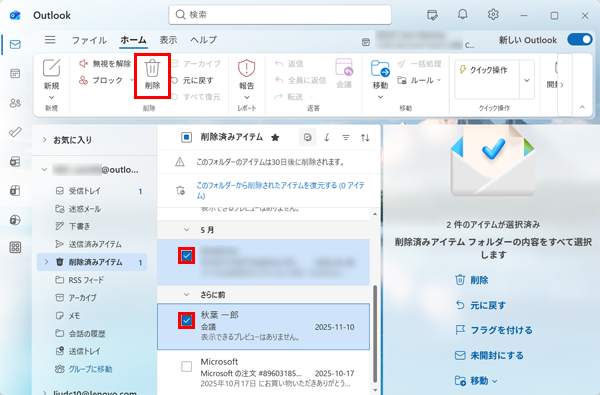Image resolution: width=600 pixels, height=395 pixels.
Task: Uncheck the 秋葉 一郎 message checkbox
Action: (x=186, y=320)
